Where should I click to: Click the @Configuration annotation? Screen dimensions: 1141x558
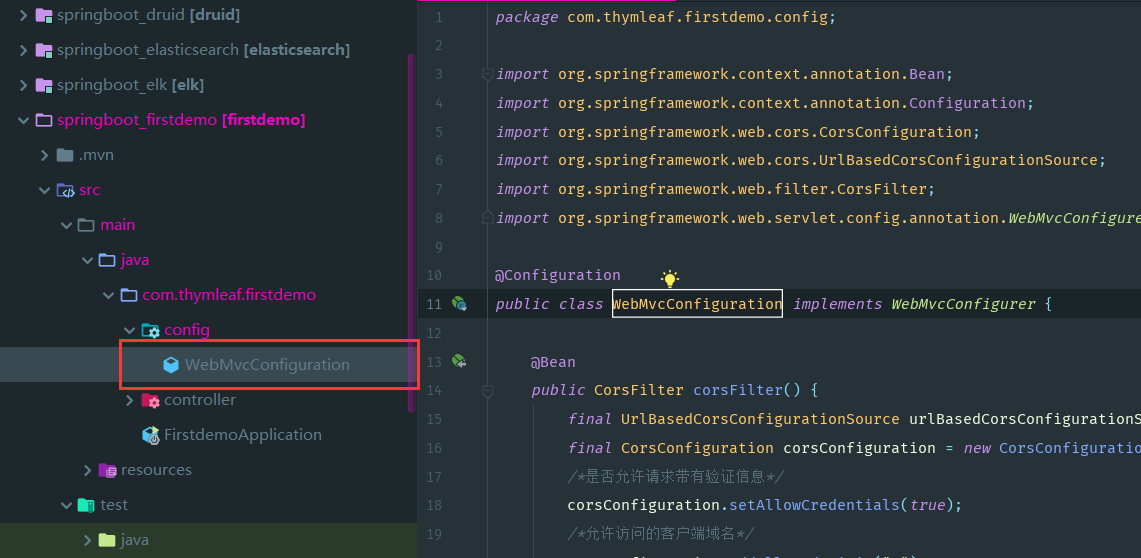point(557,275)
